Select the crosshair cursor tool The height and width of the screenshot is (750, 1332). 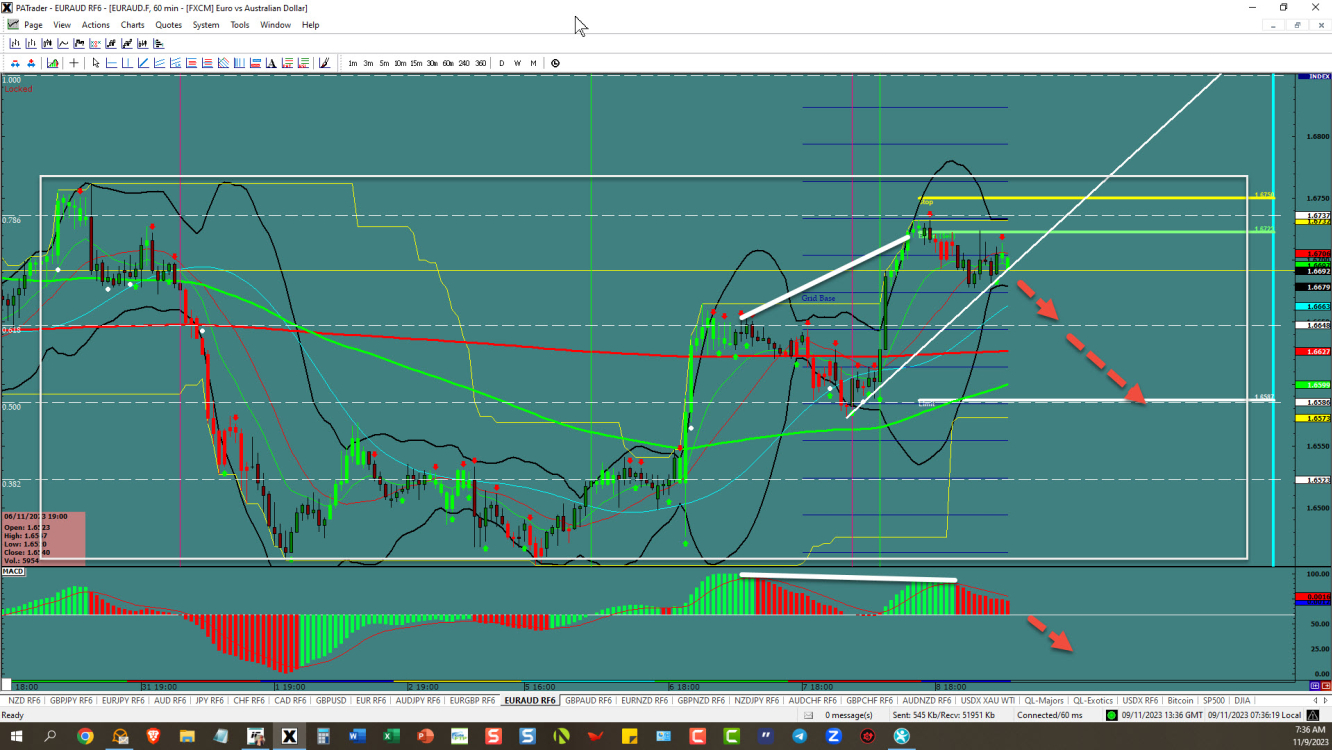pyautogui.click(x=74, y=63)
